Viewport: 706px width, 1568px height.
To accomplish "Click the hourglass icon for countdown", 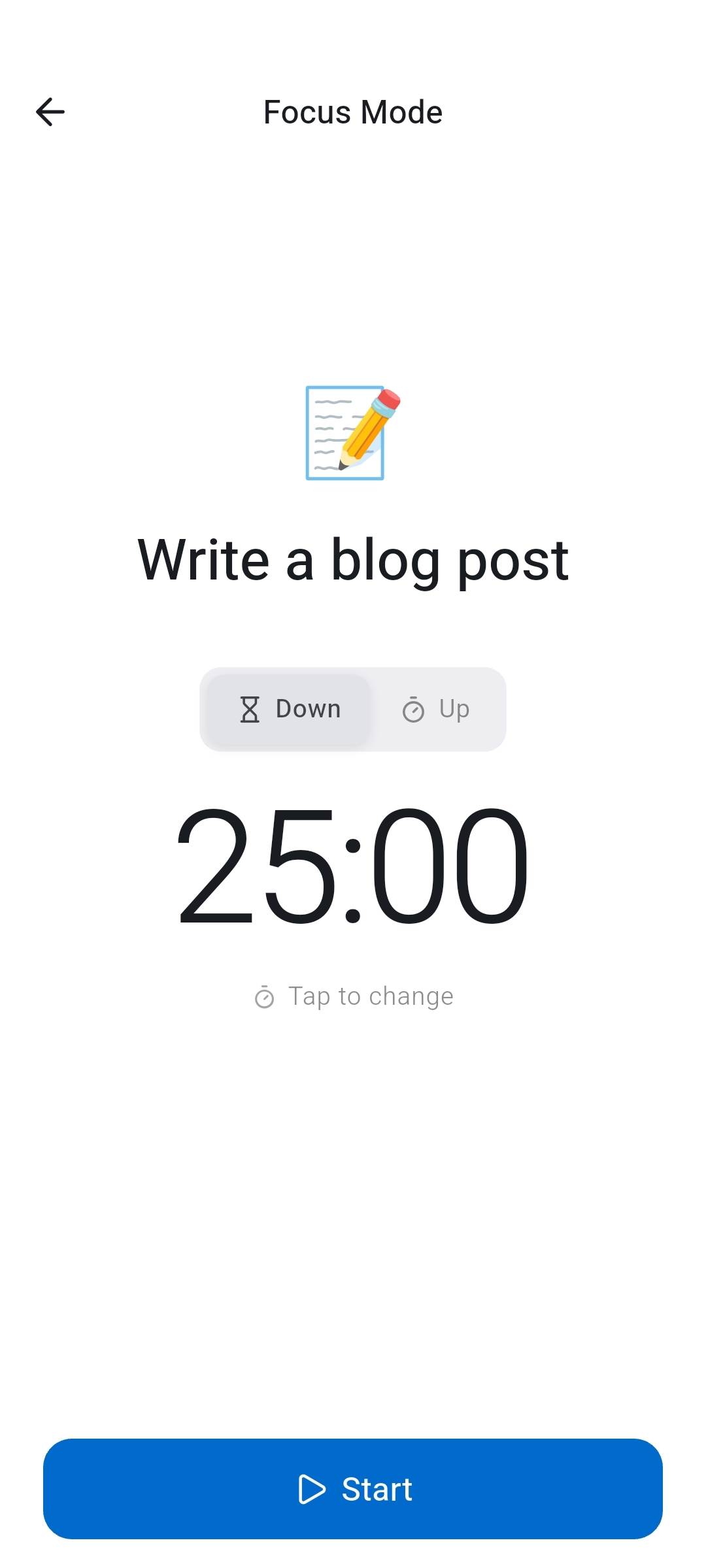I will coord(250,710).
